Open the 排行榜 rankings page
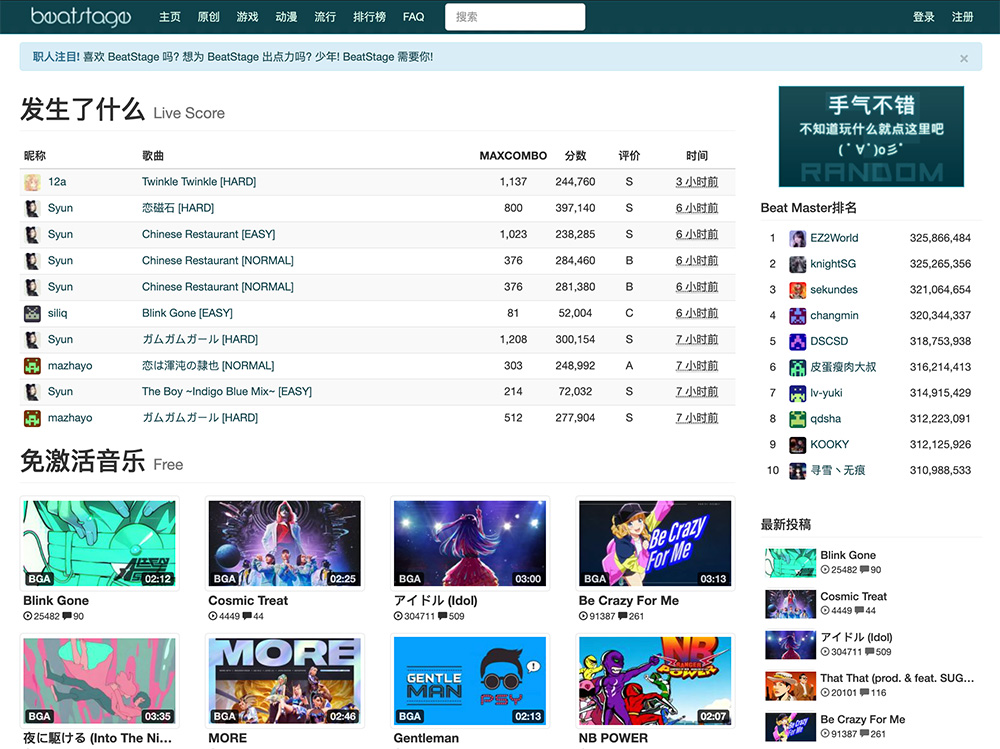 (x=369, y=17)
